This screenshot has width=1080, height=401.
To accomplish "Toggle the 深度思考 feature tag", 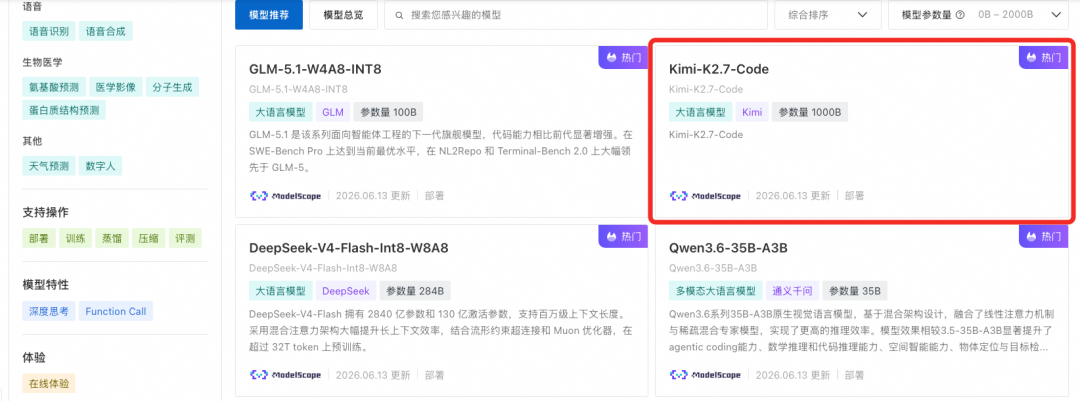I will (x=49, y=311).
